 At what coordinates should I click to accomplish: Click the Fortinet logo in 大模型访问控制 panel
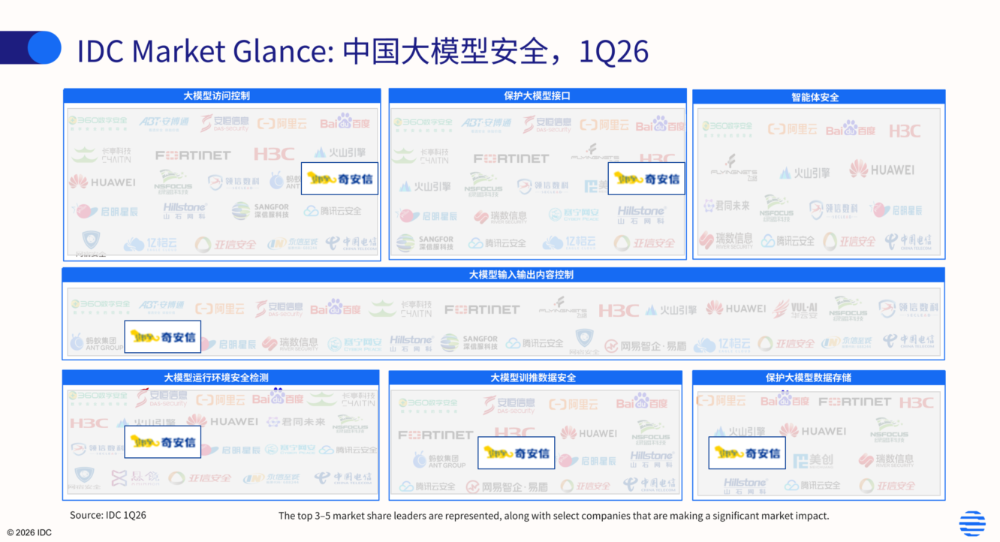point(193,155)
